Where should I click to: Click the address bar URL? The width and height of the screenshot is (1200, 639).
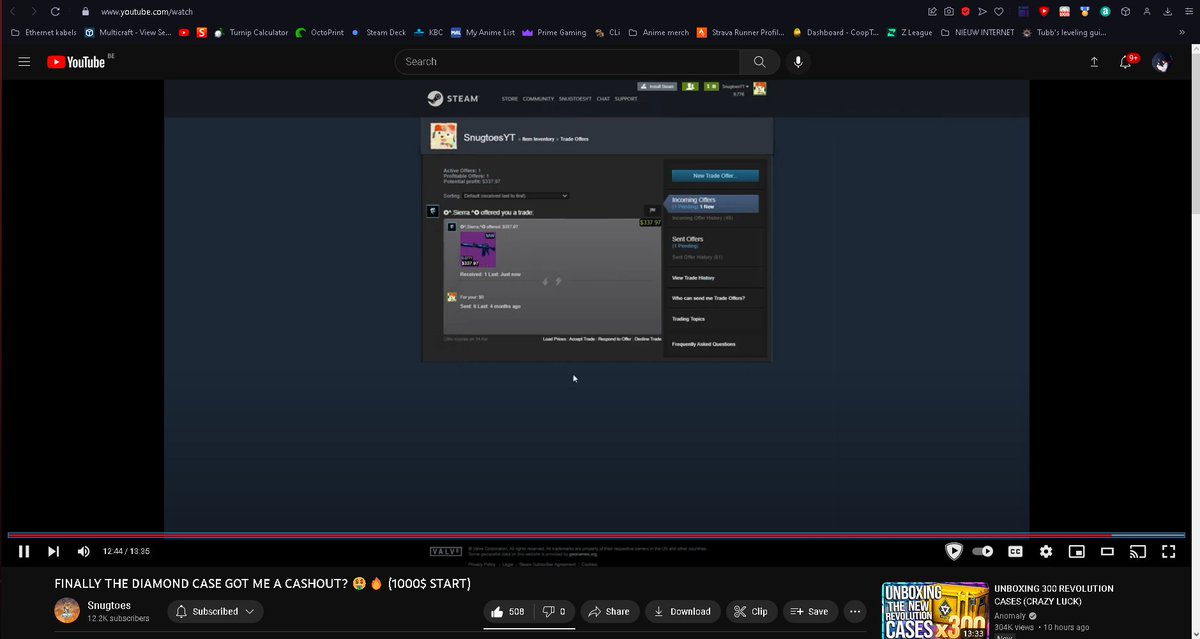click(147, 11)
